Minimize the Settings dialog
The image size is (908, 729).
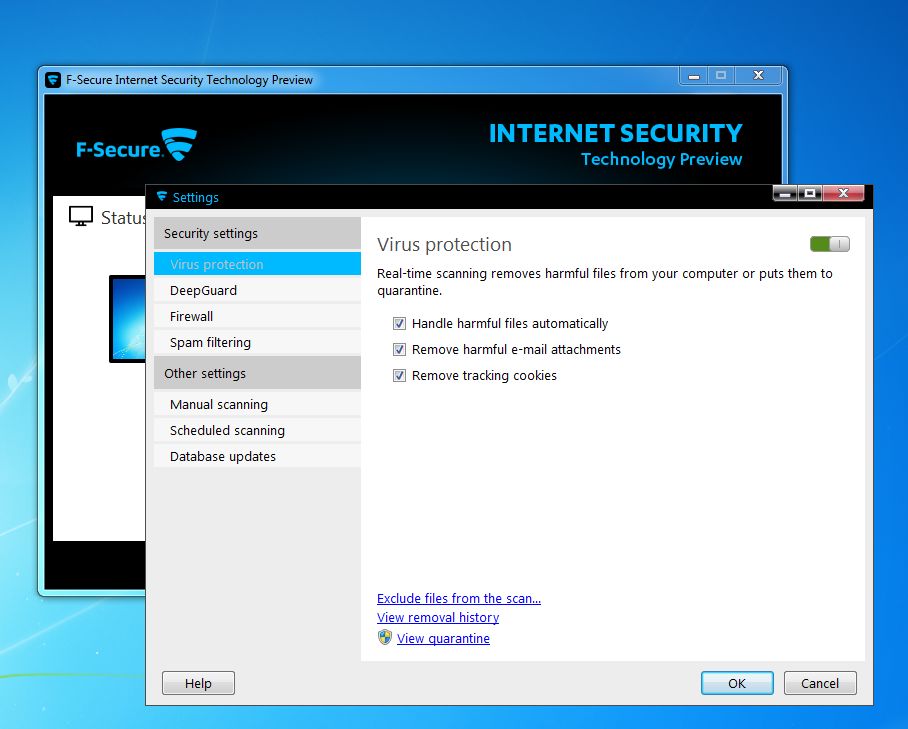[x=785, y=193]
